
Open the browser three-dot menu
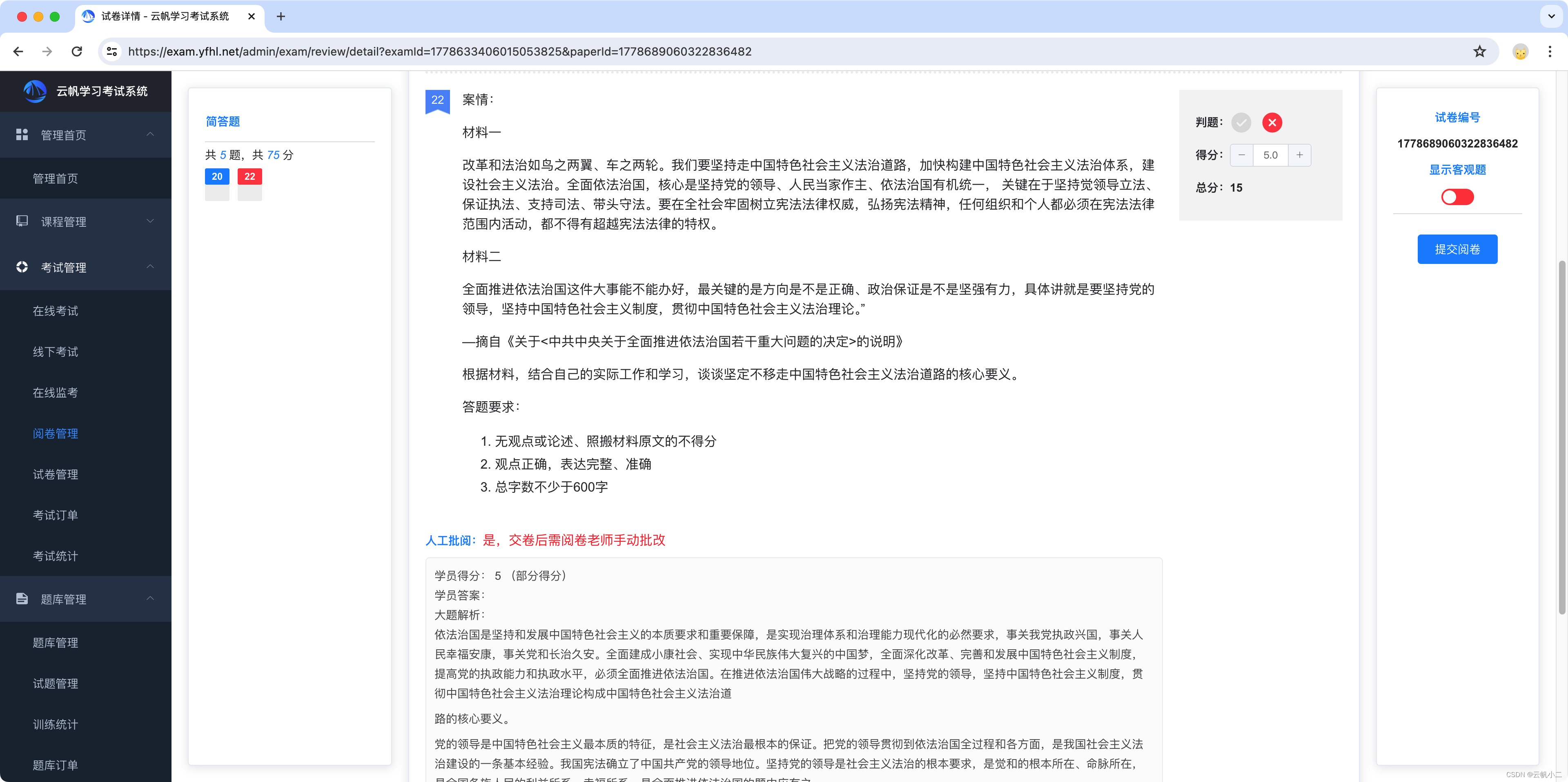(x=1550, y=51)
